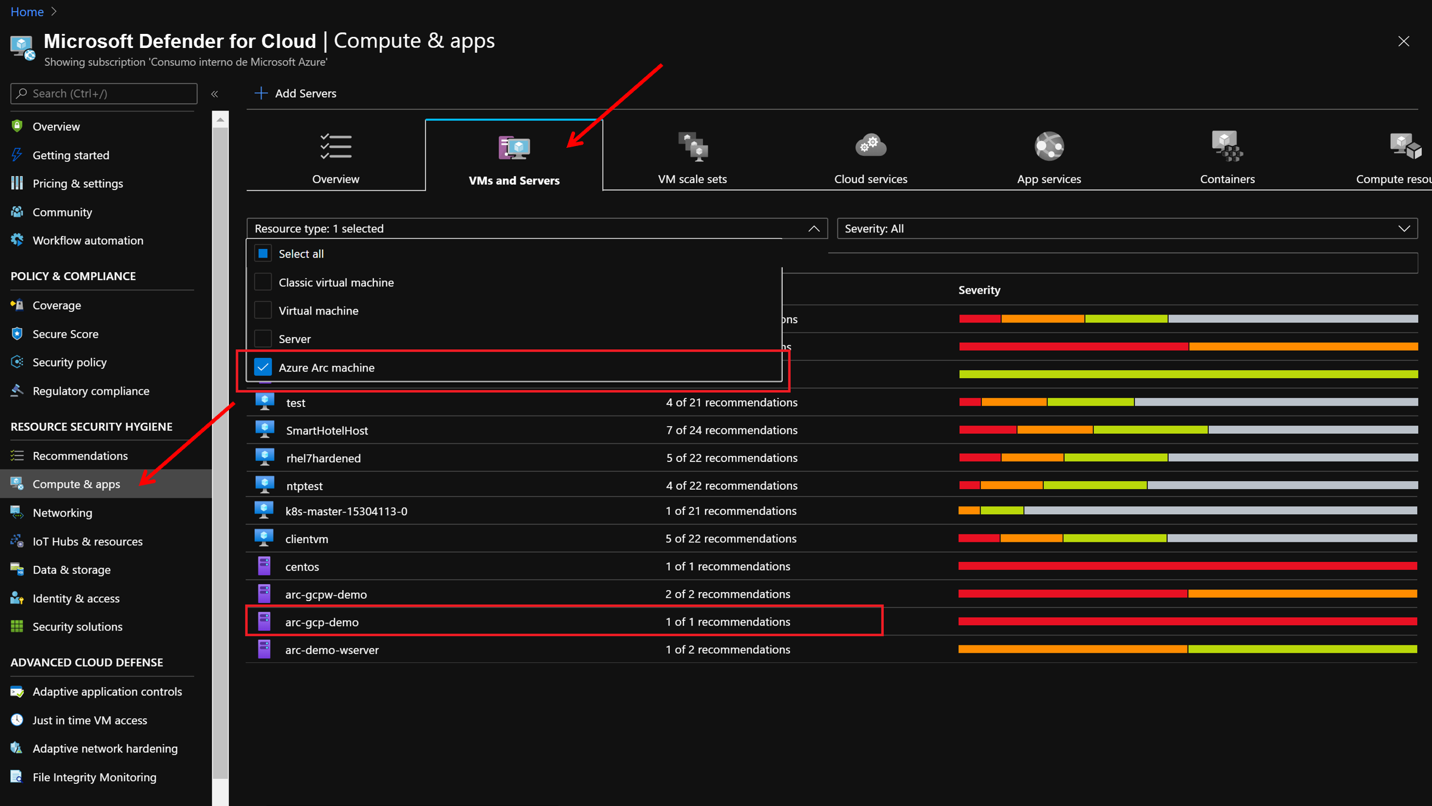Open Just in time VM access clock icon
The height and width of the screenshot is (806, 1432).
coord(17,720)
